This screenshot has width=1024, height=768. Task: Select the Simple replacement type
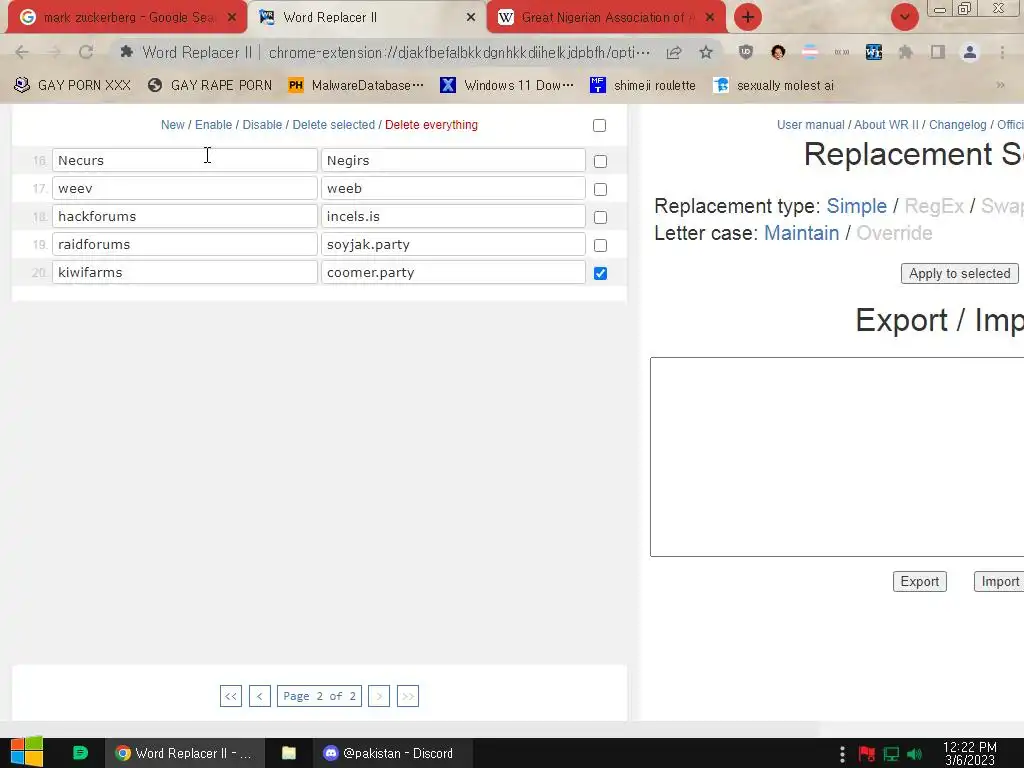click(856, 206)
